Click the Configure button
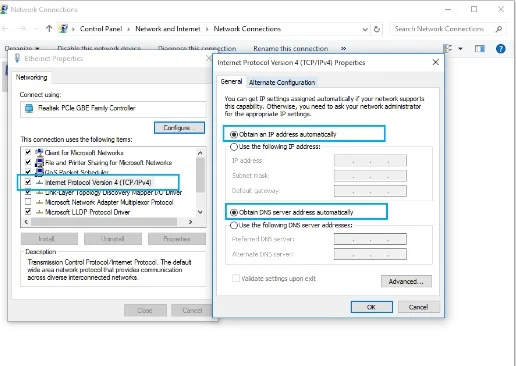516x366 pixels. point(179,128)
